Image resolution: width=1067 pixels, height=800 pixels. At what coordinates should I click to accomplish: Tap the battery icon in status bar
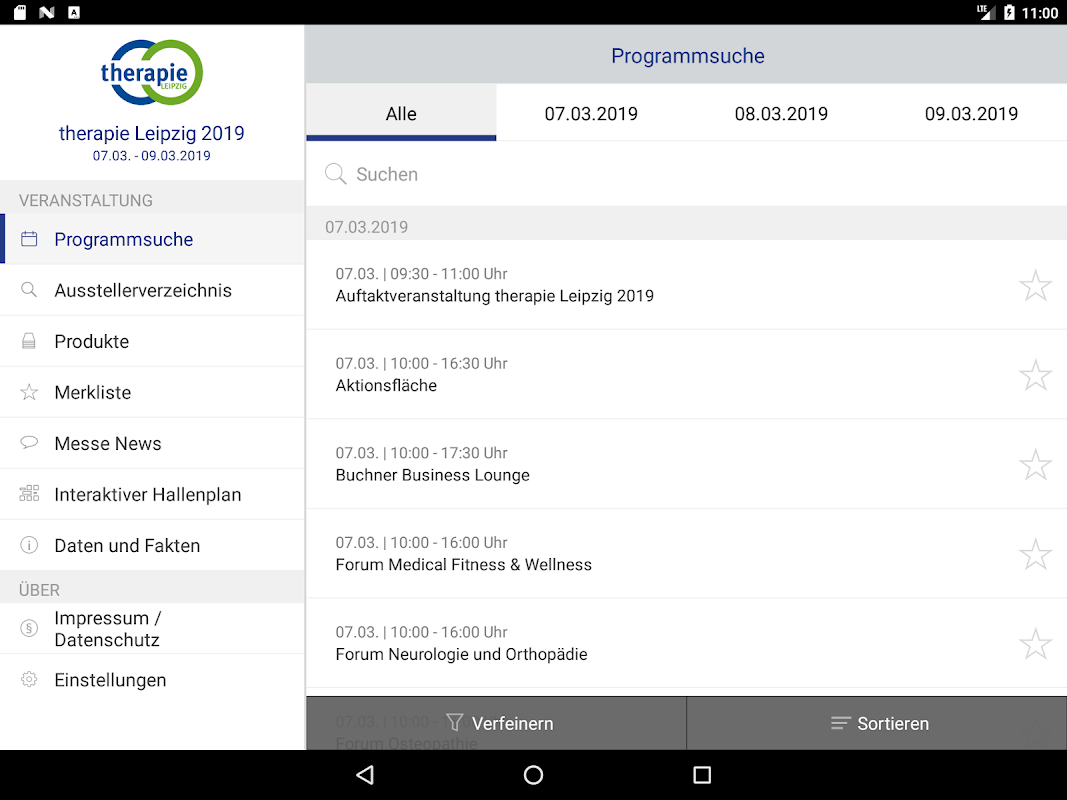(1010, 12)
